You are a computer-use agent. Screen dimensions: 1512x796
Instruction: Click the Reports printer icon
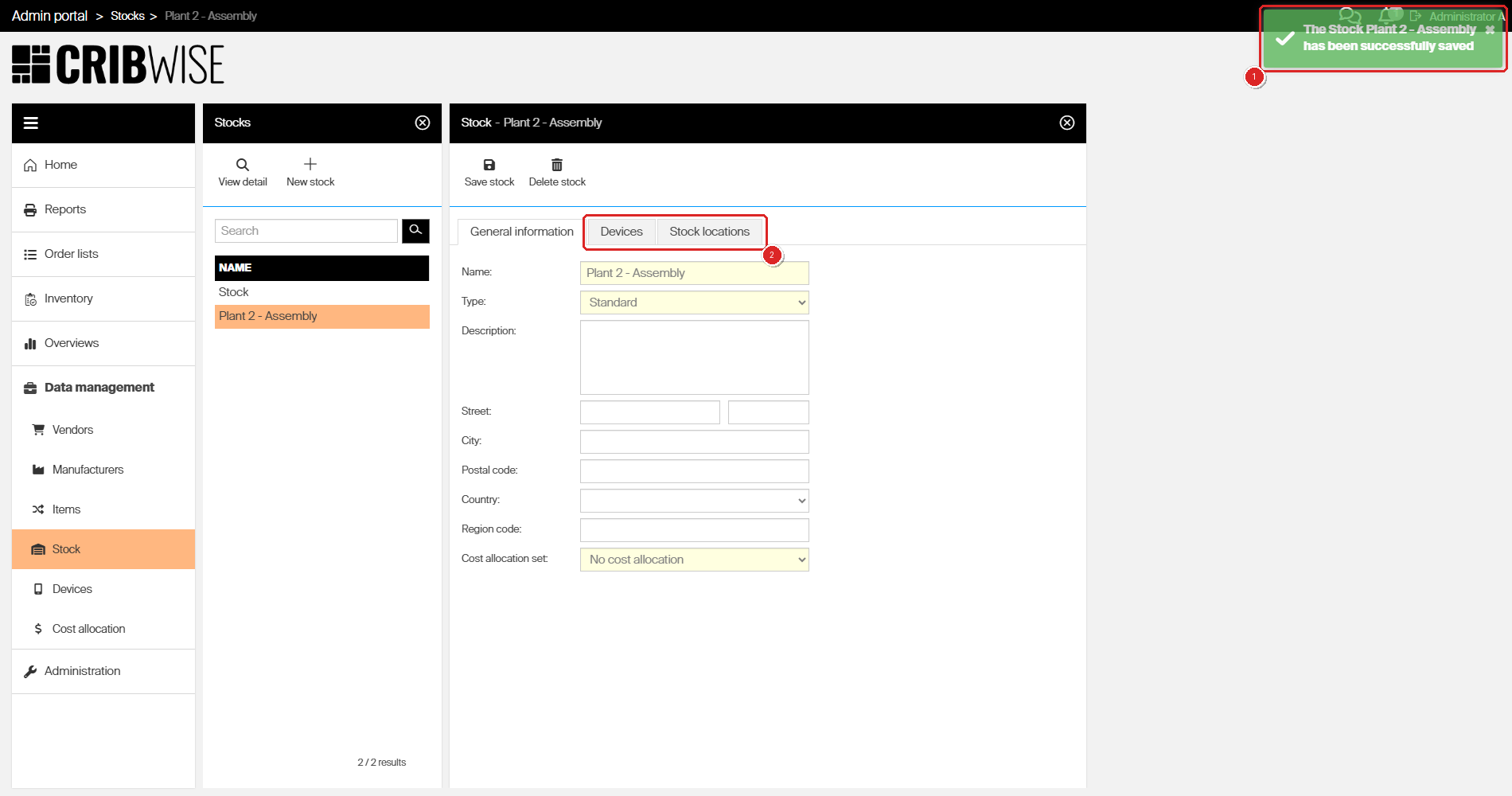tap(30, 209)
